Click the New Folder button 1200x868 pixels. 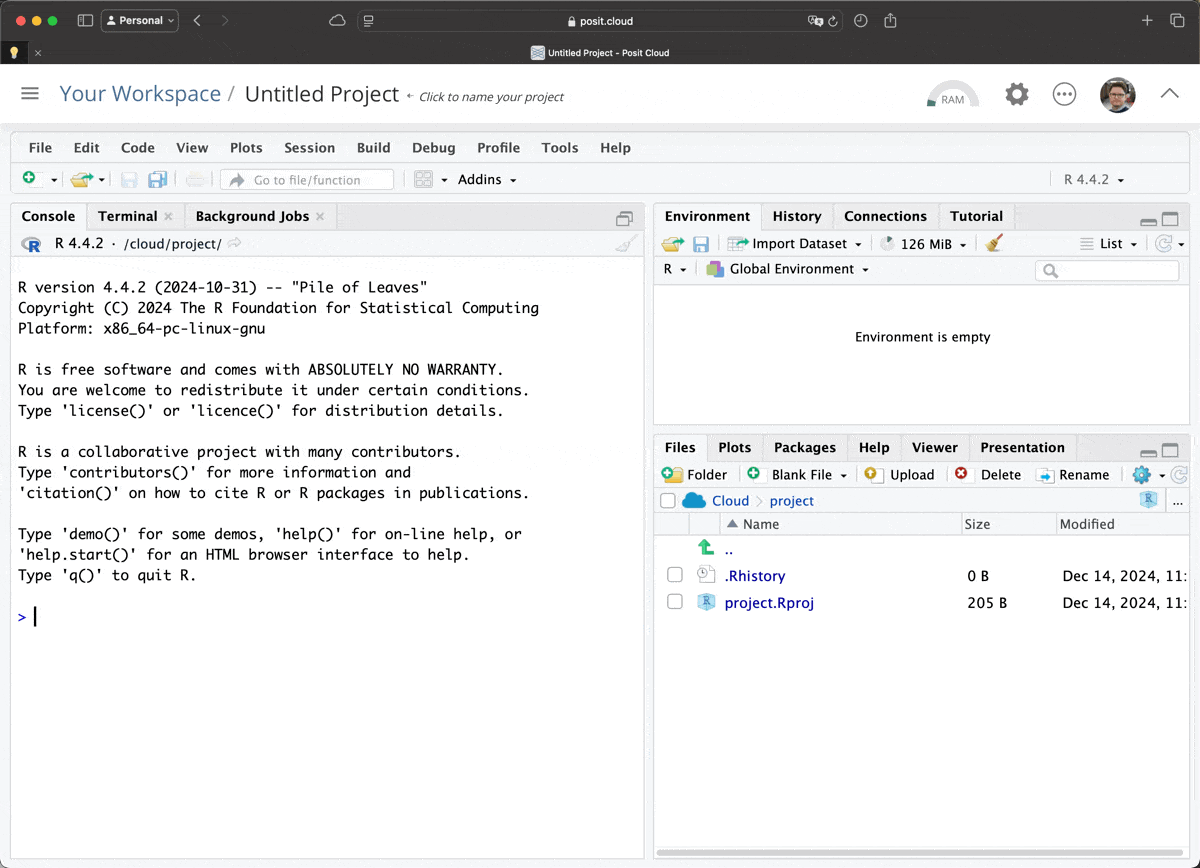pos(695,475)
